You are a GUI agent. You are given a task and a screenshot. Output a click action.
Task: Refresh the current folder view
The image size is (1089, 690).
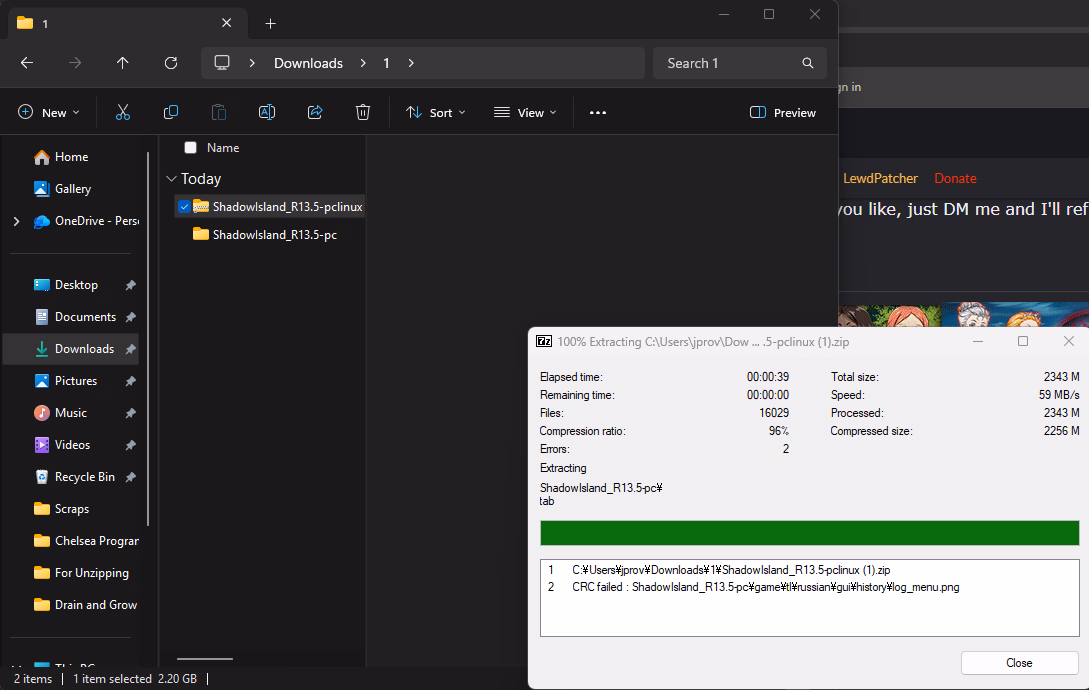[171, 63]
